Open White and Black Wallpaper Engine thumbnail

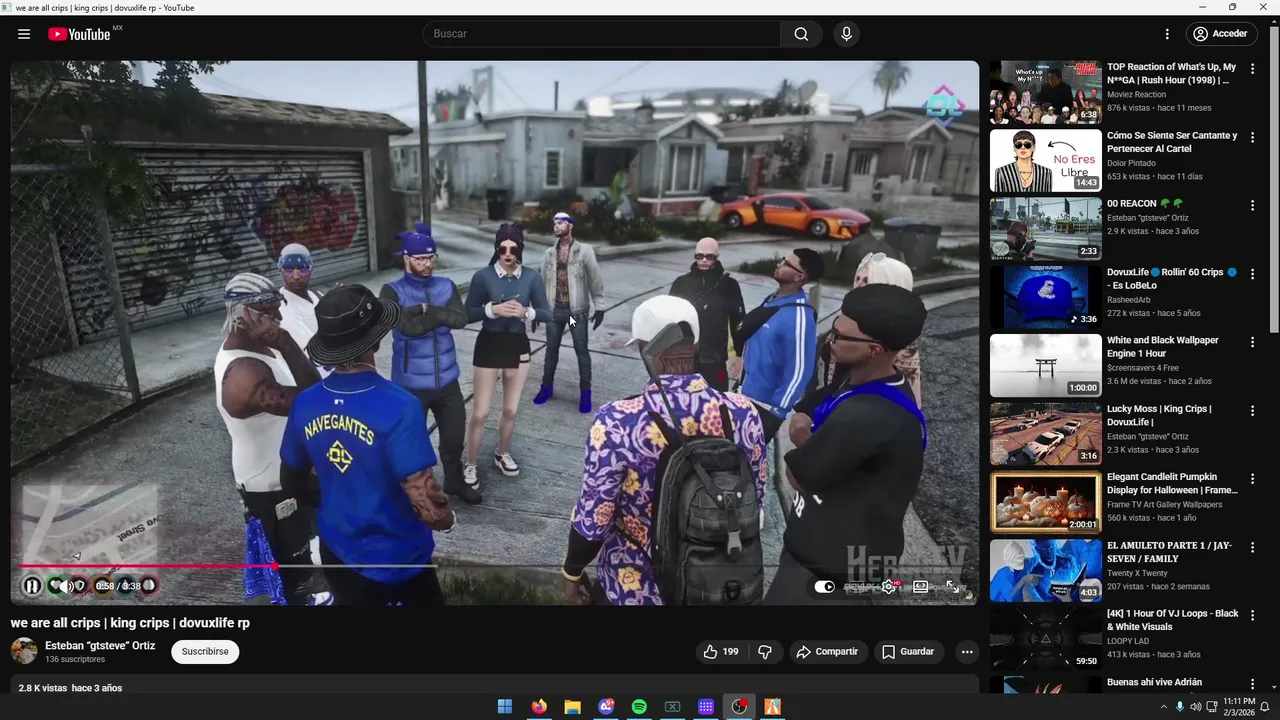tap(1045, 365)
